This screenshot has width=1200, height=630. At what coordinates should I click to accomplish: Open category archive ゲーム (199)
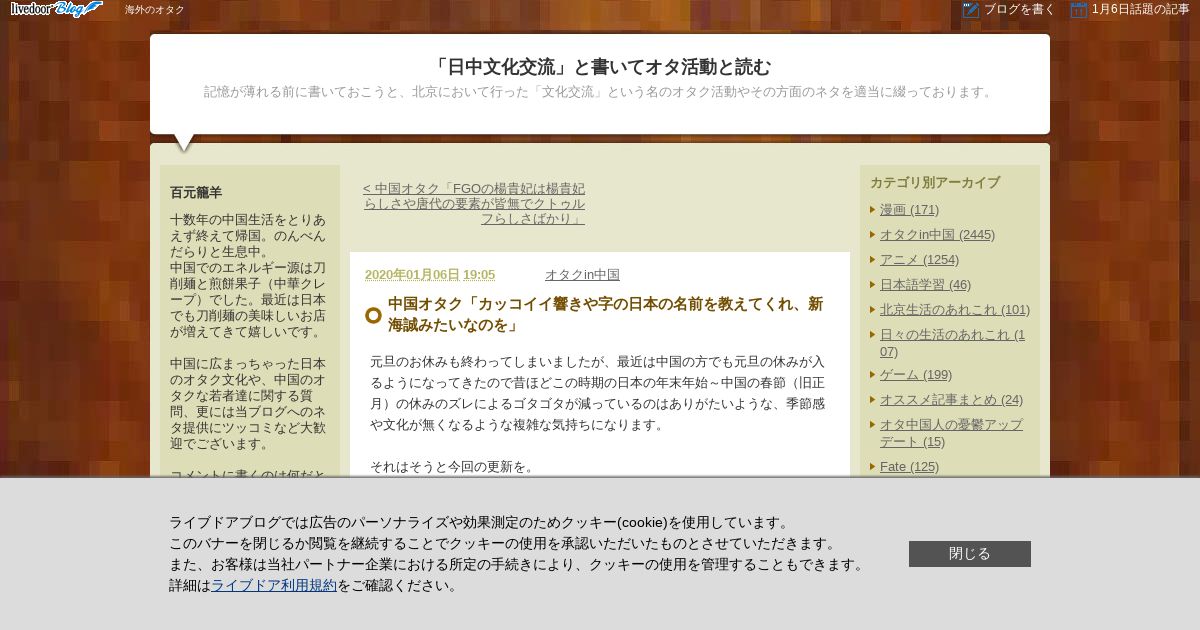[x=916, y=375]
